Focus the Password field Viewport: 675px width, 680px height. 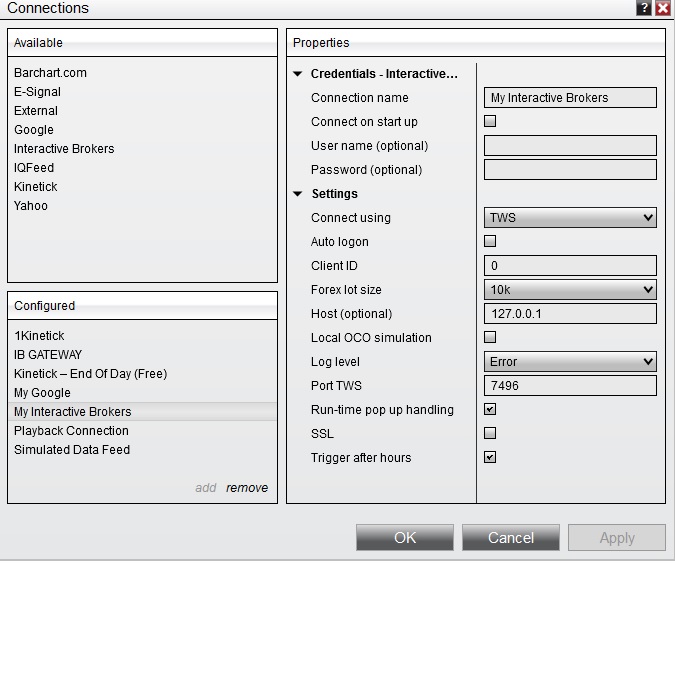click(x=570, y=170)
